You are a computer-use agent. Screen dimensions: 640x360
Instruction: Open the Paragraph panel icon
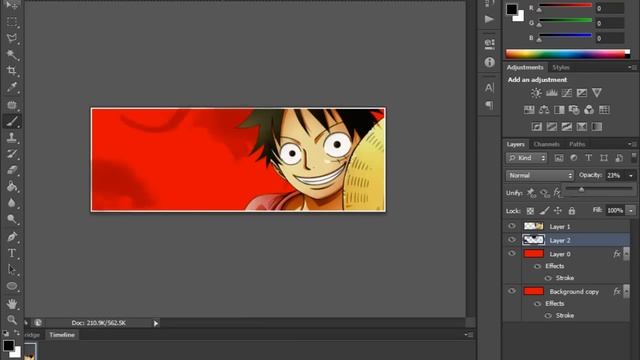click(x=489, y=105)
